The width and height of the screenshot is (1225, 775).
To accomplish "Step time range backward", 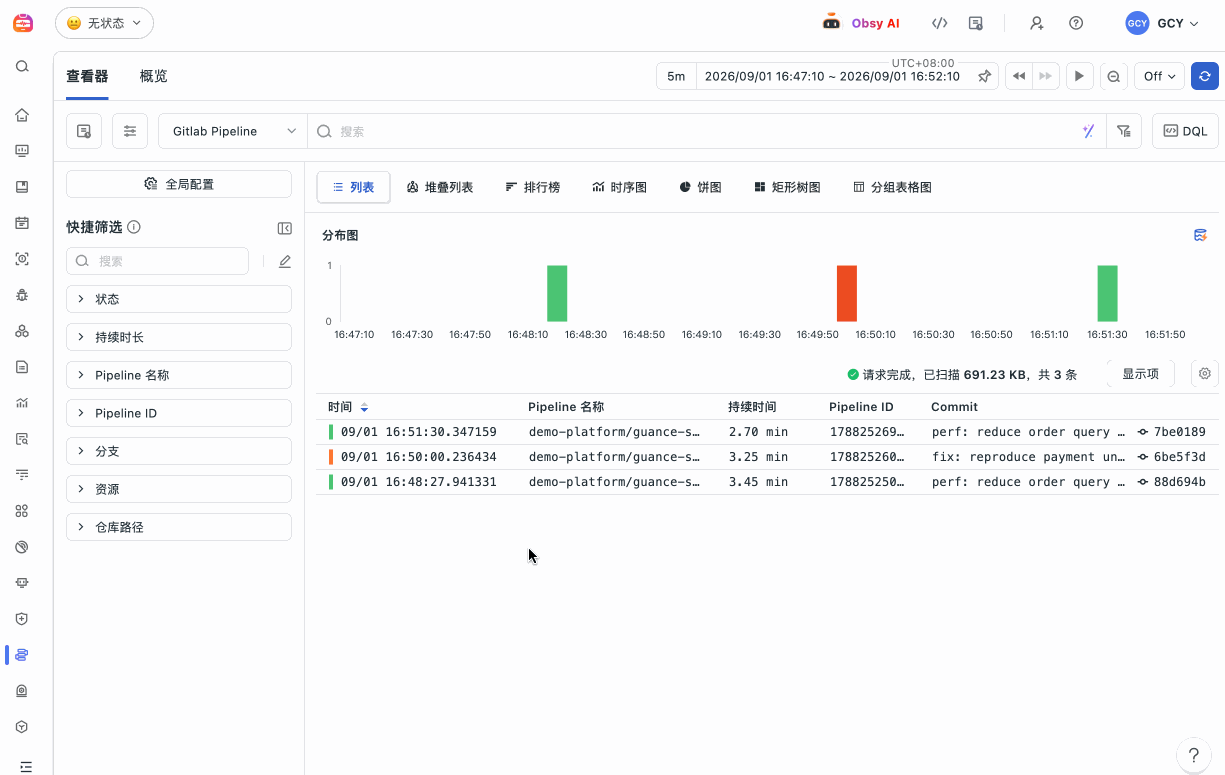I will (1019, 76).
